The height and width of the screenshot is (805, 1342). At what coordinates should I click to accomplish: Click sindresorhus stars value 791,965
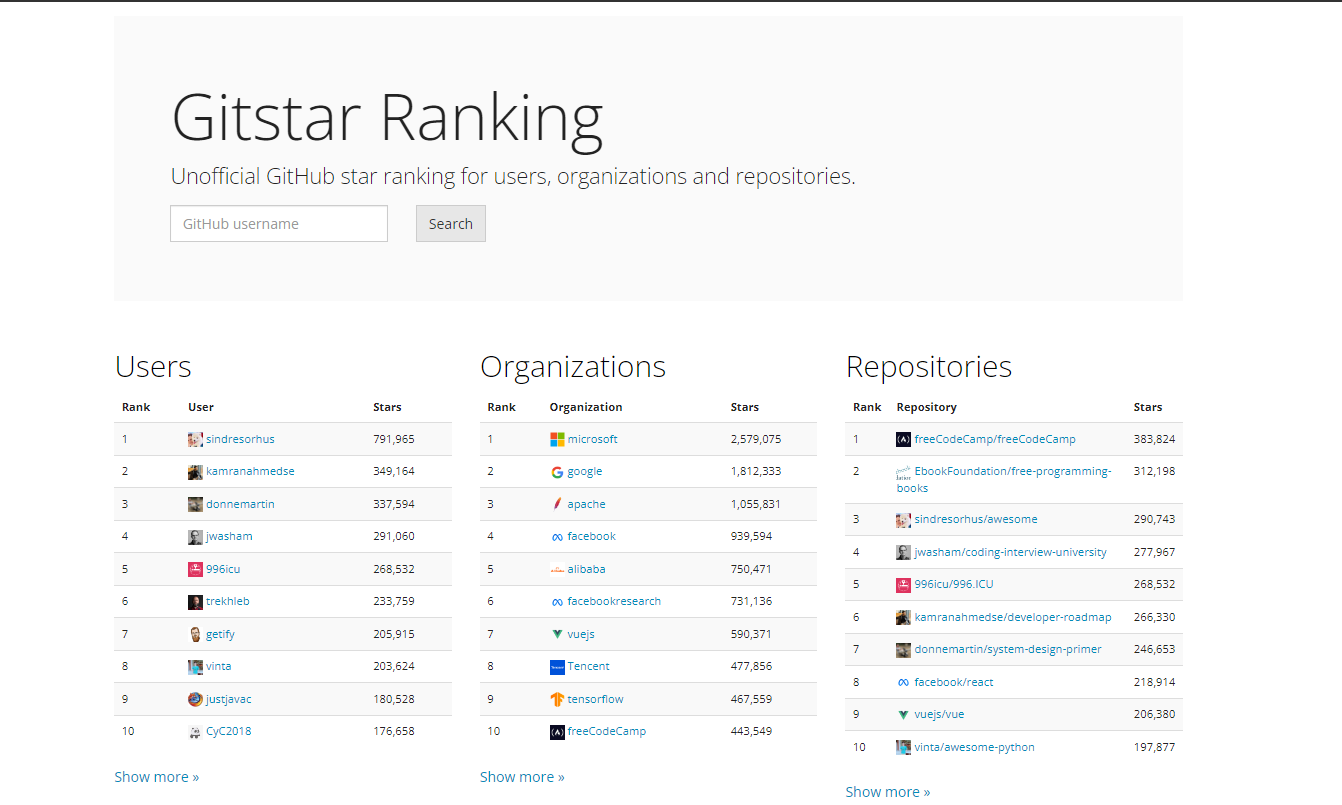pyautogui.click(x=393, y=439)
